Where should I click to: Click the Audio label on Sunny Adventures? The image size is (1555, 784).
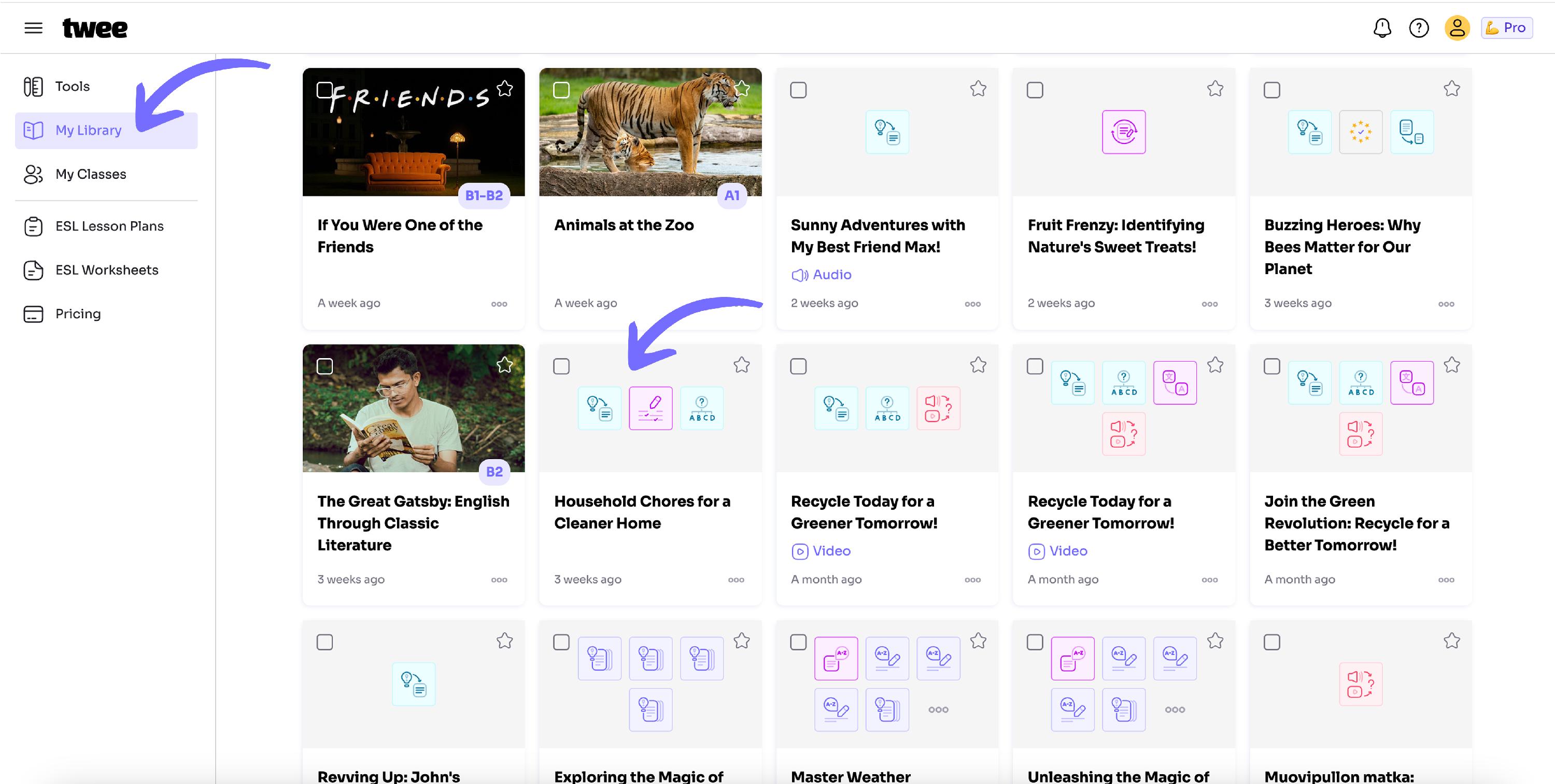[x=822, y=275]
